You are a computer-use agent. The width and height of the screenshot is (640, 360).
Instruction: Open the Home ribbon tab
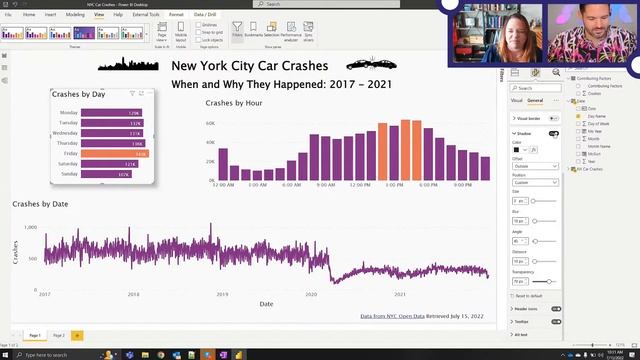point(29,15)
